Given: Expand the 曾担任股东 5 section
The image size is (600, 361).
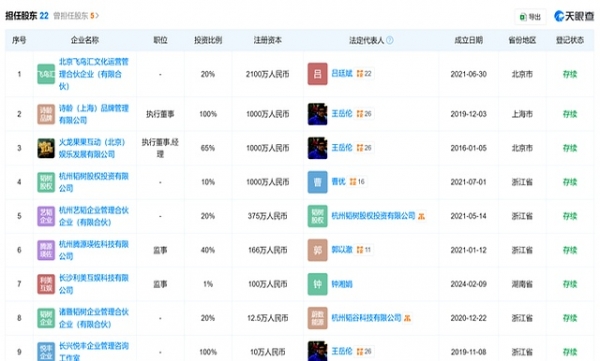Looking at the screenshot, I should [x=76, y=16].
